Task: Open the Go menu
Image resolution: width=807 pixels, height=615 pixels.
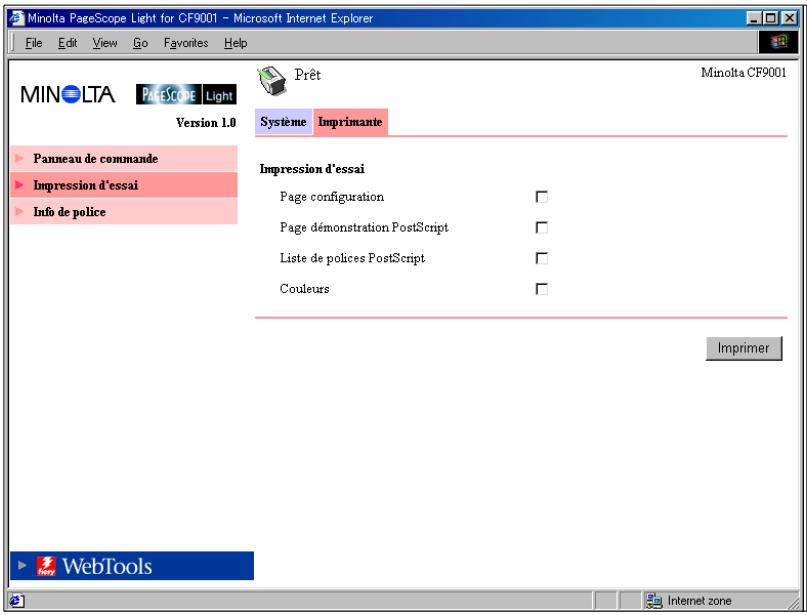Action: coord(141,43)
